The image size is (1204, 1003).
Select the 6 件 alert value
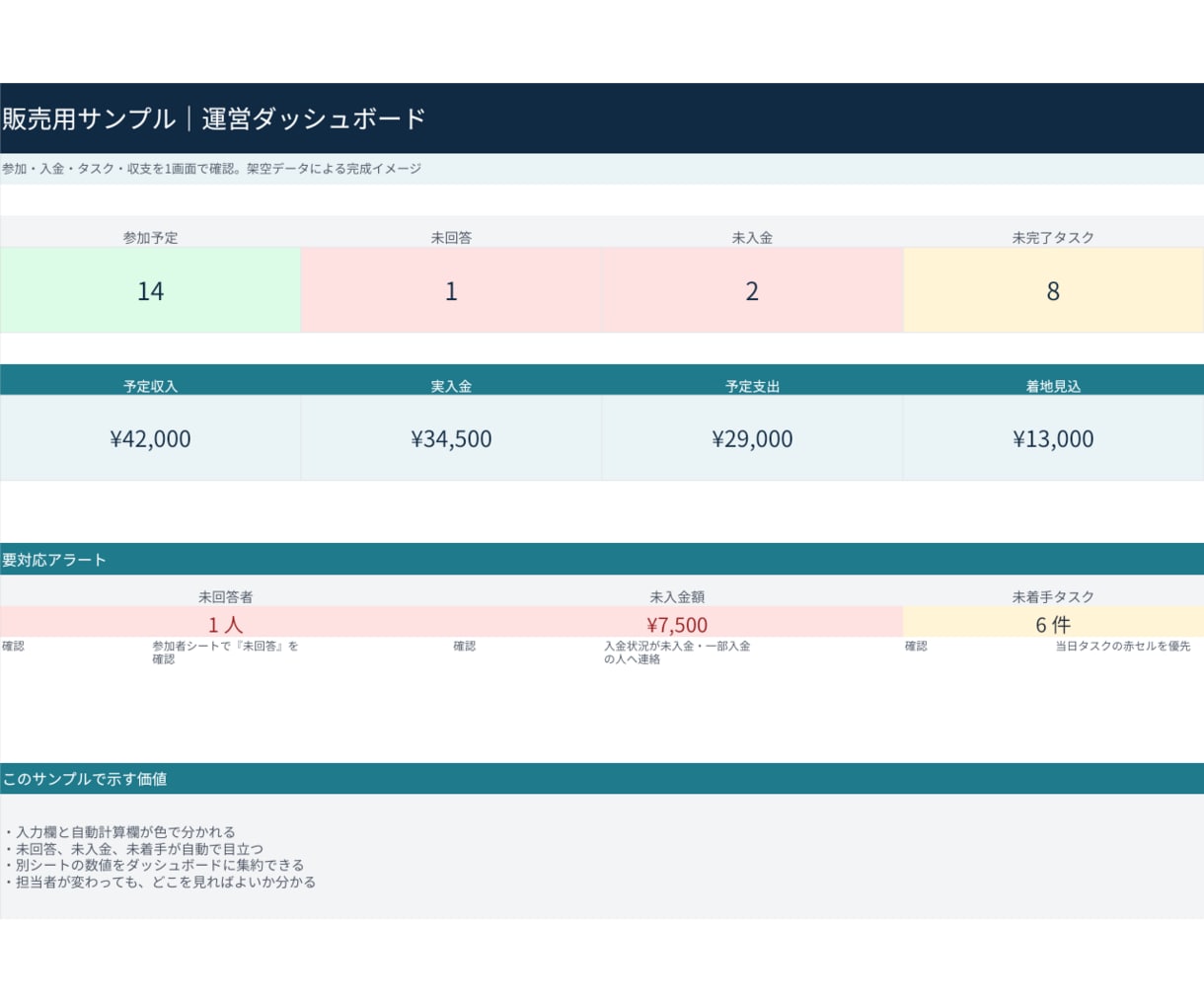(1053, 624)
